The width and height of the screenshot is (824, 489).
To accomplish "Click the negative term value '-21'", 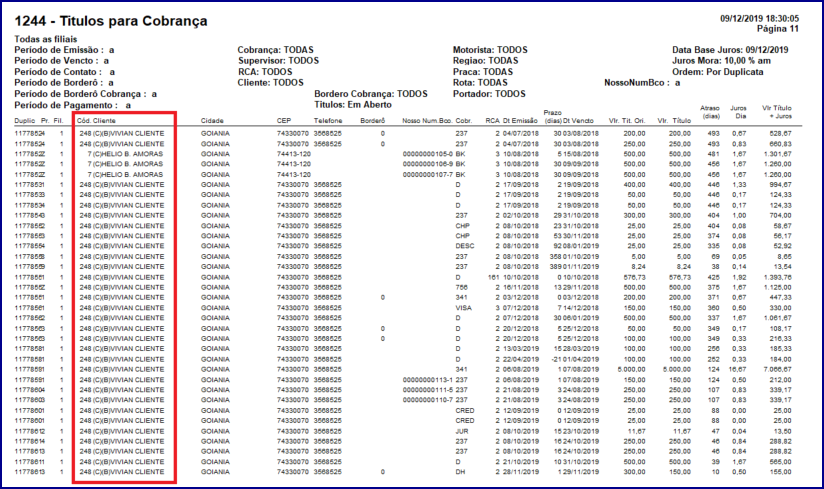I will pyautogui.click(x=557, y=359).
